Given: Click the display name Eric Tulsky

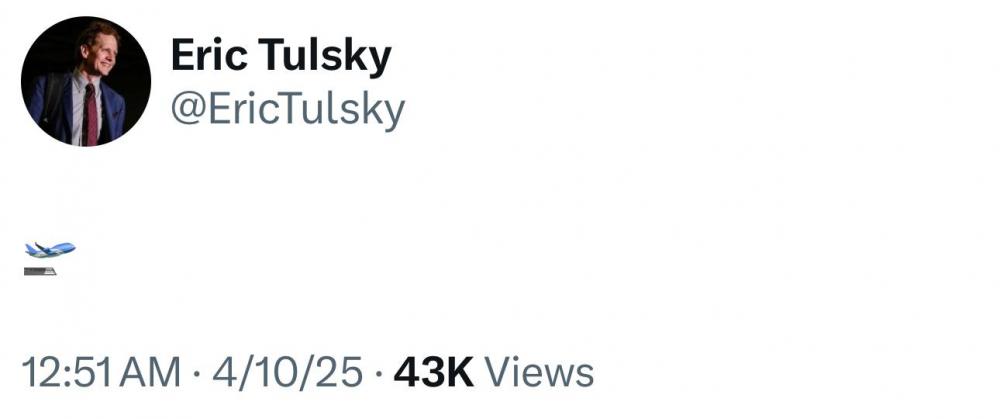Looking at the screenshot, I should [280, 56].
